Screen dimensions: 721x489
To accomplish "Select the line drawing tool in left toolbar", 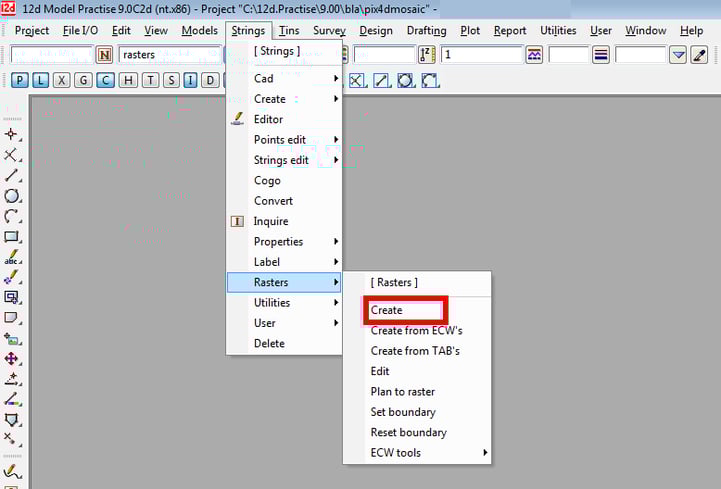I will click(x=12, y=176).
